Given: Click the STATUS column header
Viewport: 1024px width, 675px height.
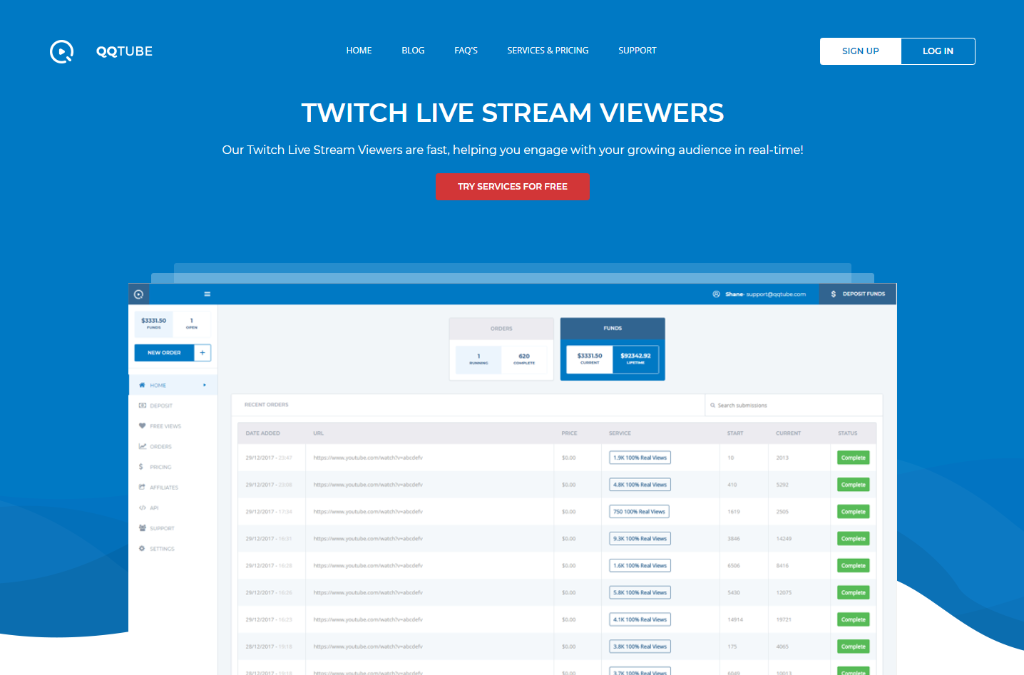Looking at the screenshot, I should 848,433.
